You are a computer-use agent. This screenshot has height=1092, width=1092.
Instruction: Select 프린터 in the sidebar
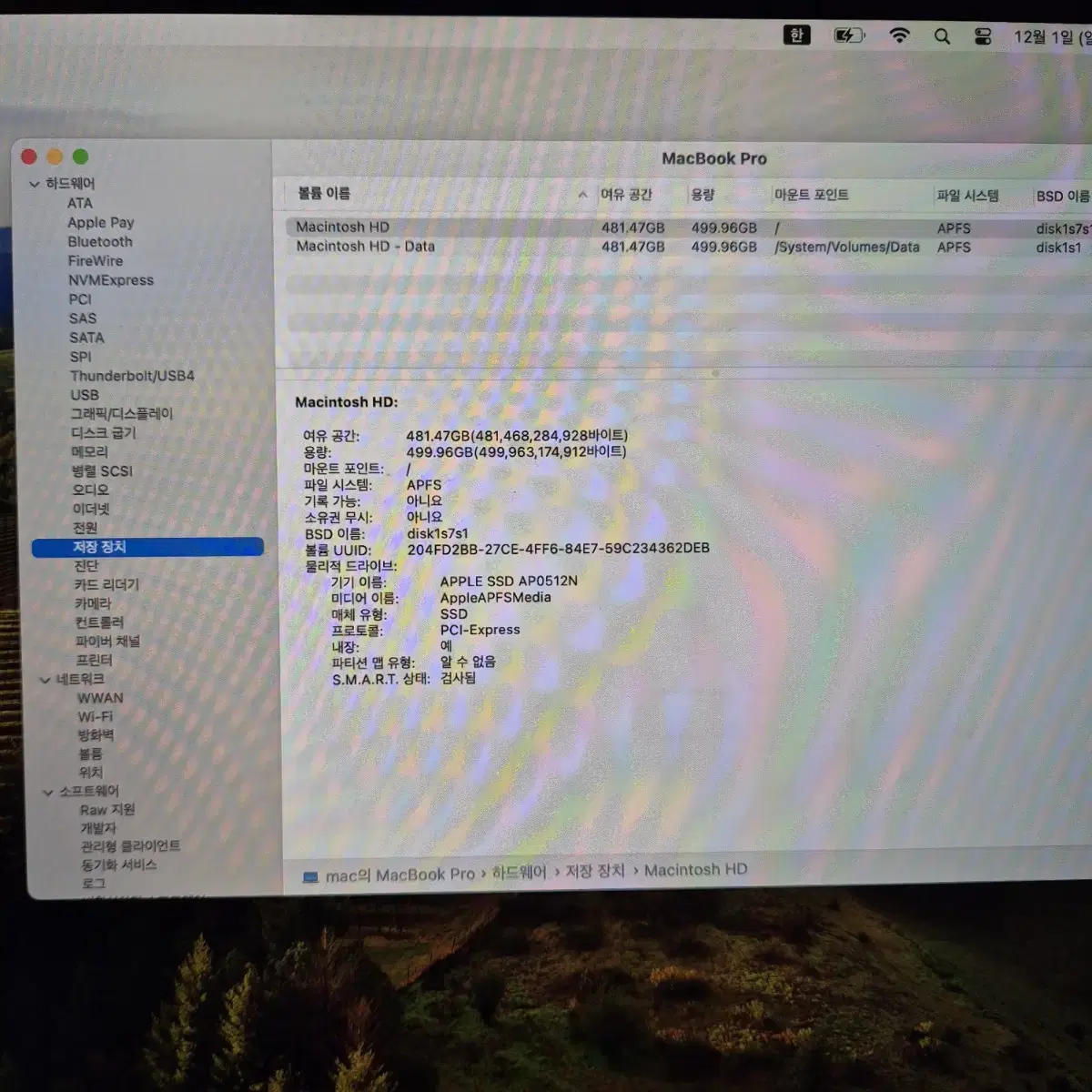coord(95,660)
